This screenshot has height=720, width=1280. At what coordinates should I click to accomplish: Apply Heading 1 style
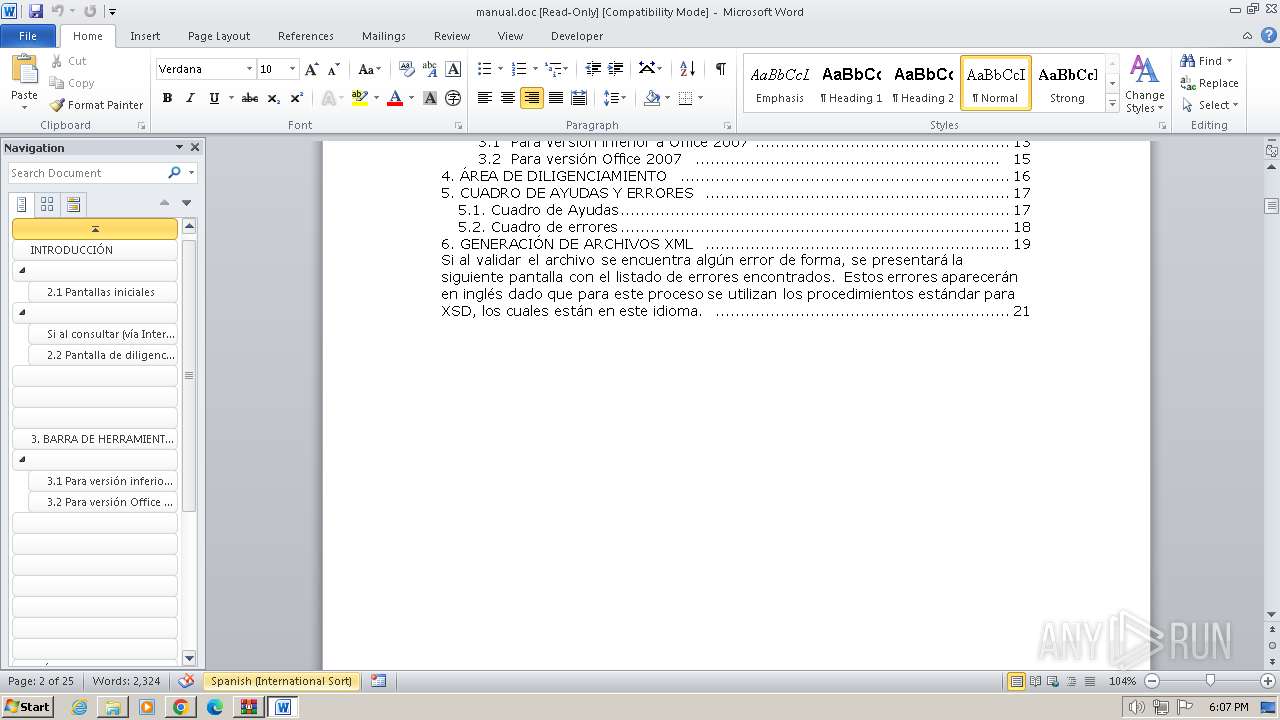pos(851,83)
